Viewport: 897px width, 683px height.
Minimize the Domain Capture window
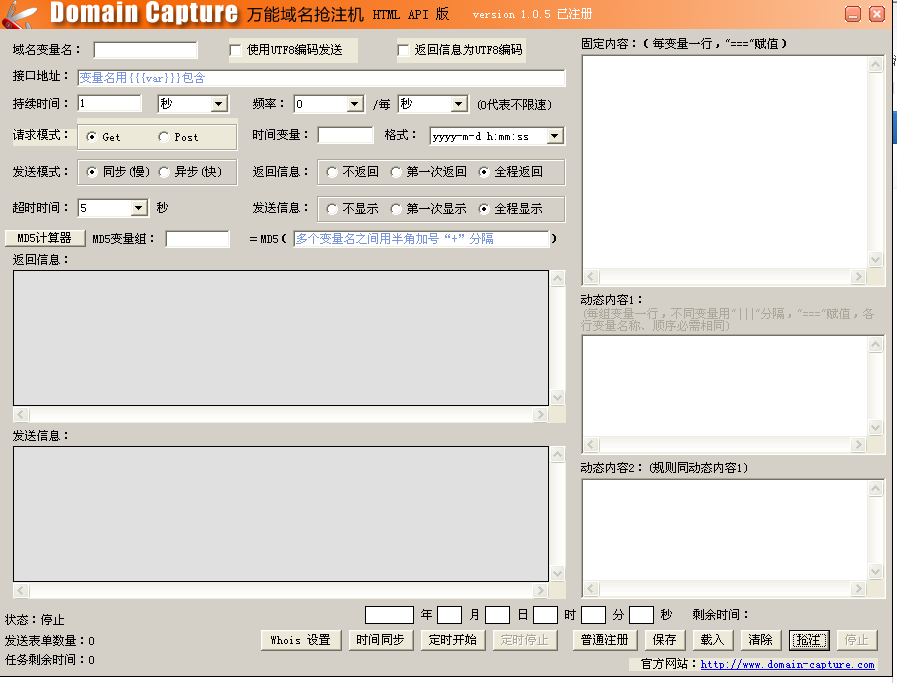pos(852,14)
